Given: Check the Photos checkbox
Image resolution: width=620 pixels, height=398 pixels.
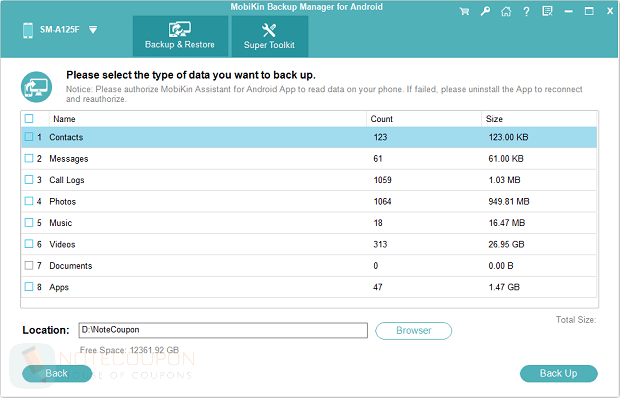Looking at the screenshot, I should tap(29, 201).
